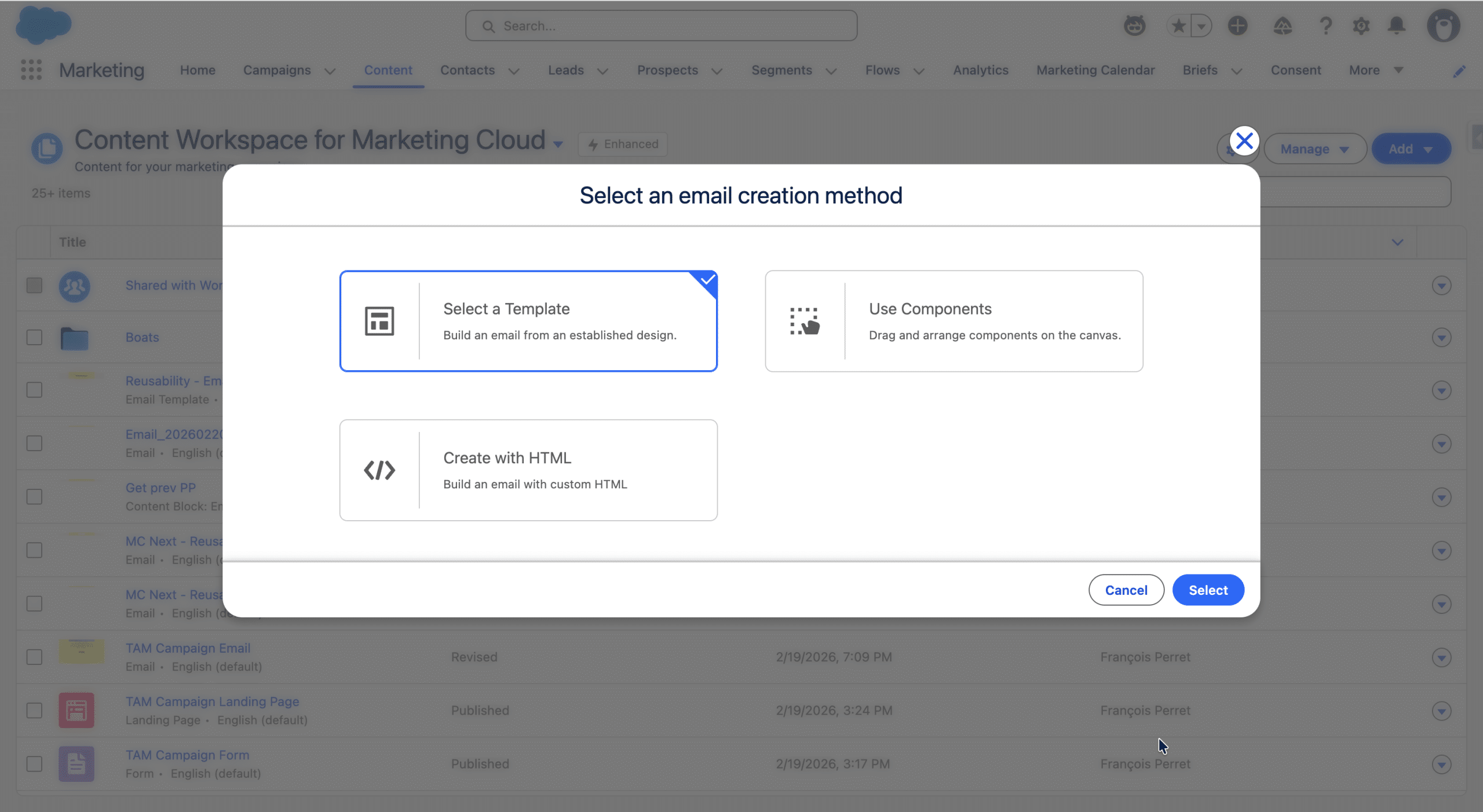Close the email creation dialog

1244,141
